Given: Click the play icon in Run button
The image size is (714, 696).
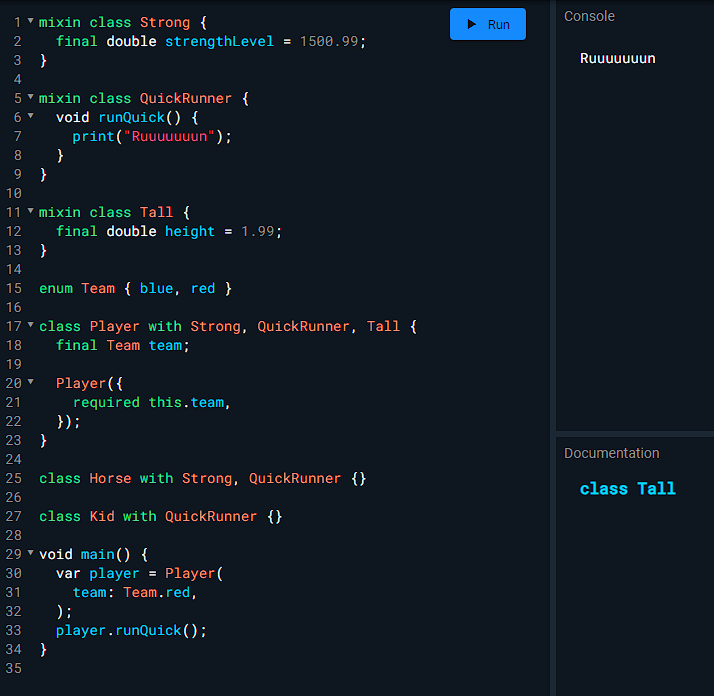Looking at the screenshot, I should coord(472,24).
